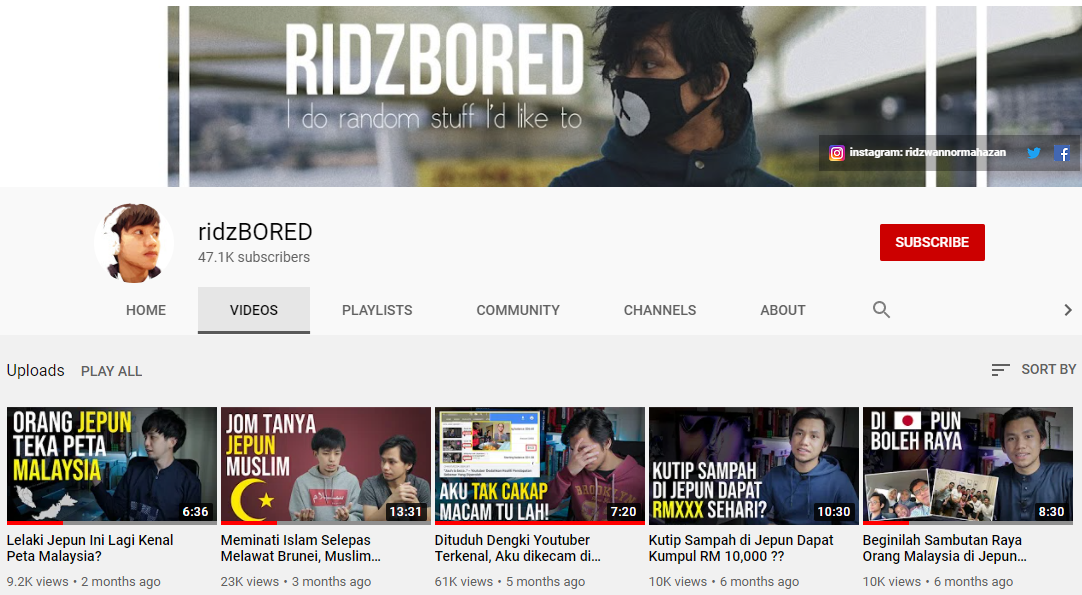The width and height of the screenshot is (1082, 595).
Task: Open the 'Orang Jepun Teka Peta Malaysia' thumbnail
Action: (112, 465)
